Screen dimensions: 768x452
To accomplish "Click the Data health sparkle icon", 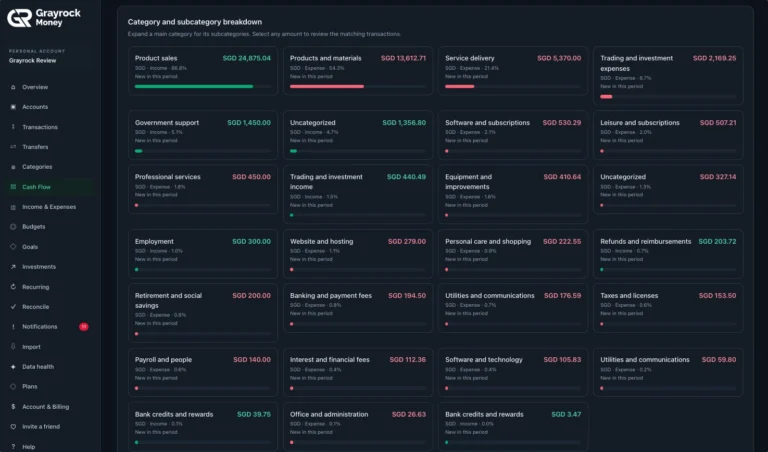I will coord(13,367).
